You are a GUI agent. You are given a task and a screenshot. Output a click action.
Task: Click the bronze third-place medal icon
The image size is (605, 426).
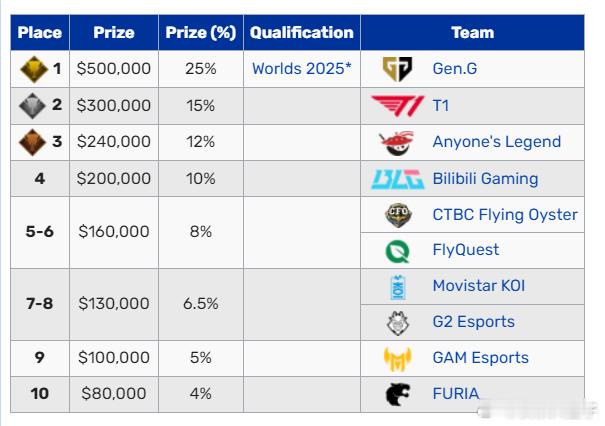click(x=32, y=142)
